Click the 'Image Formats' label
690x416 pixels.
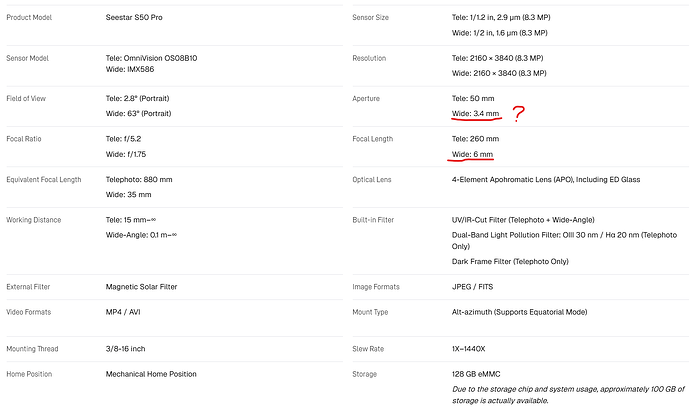(x=376, y=287)
